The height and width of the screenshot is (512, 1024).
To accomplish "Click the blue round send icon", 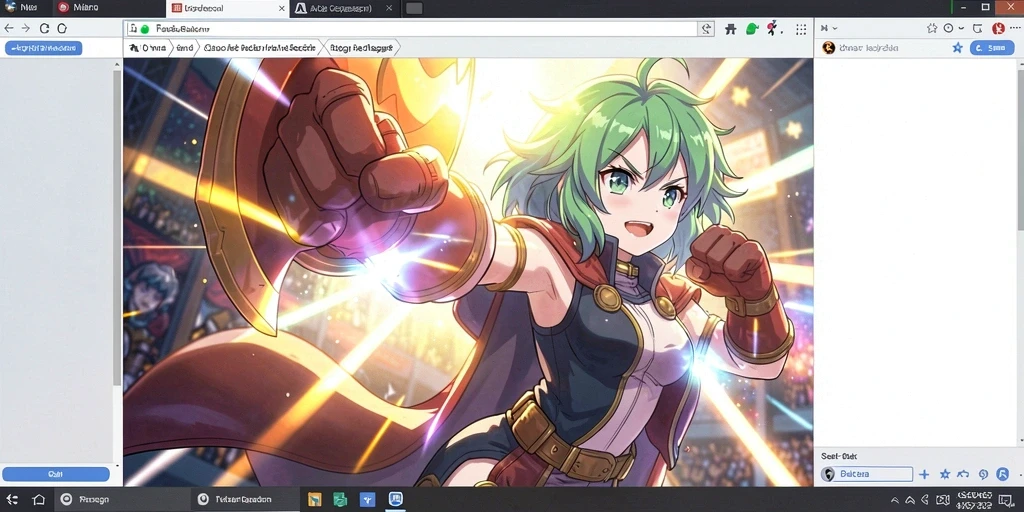I will pos(1002,475).
